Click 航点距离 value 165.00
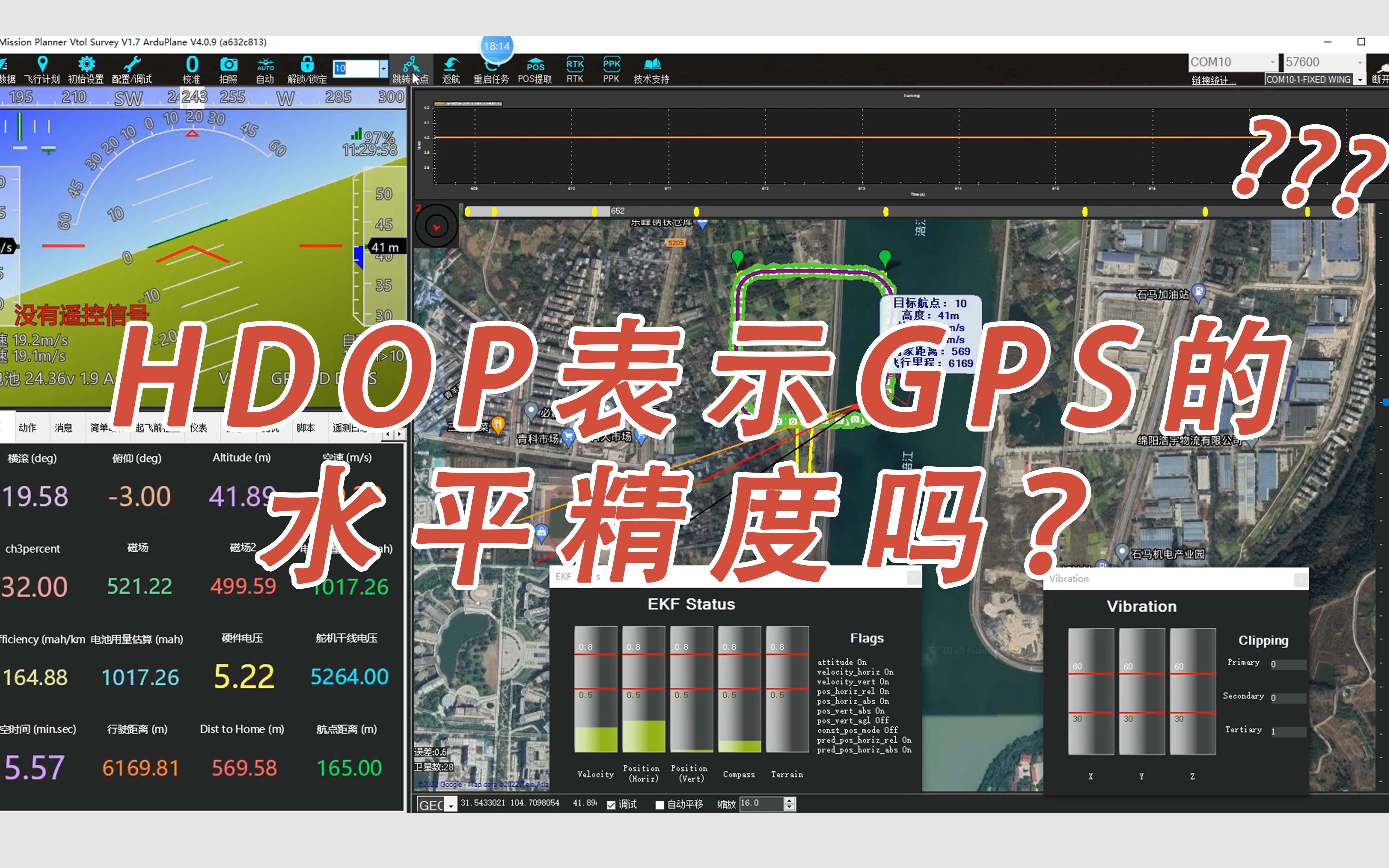 [349, 768]
